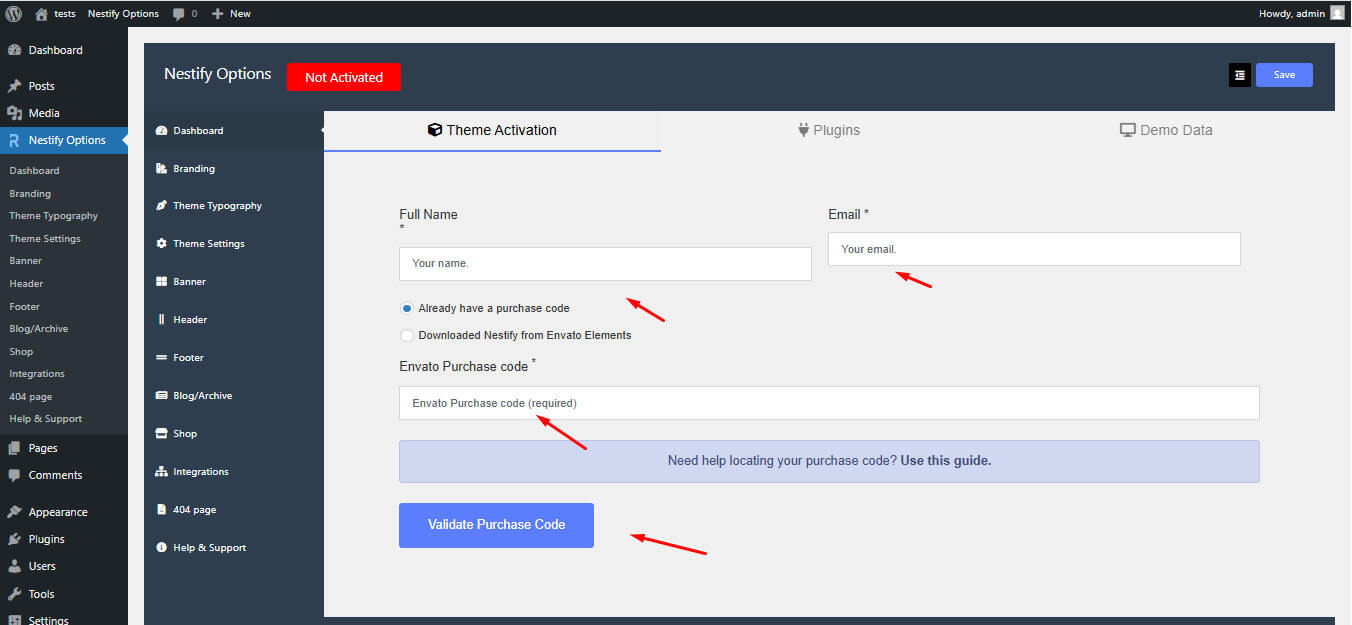Open Shop in WordPress submenu

point(21,352)
